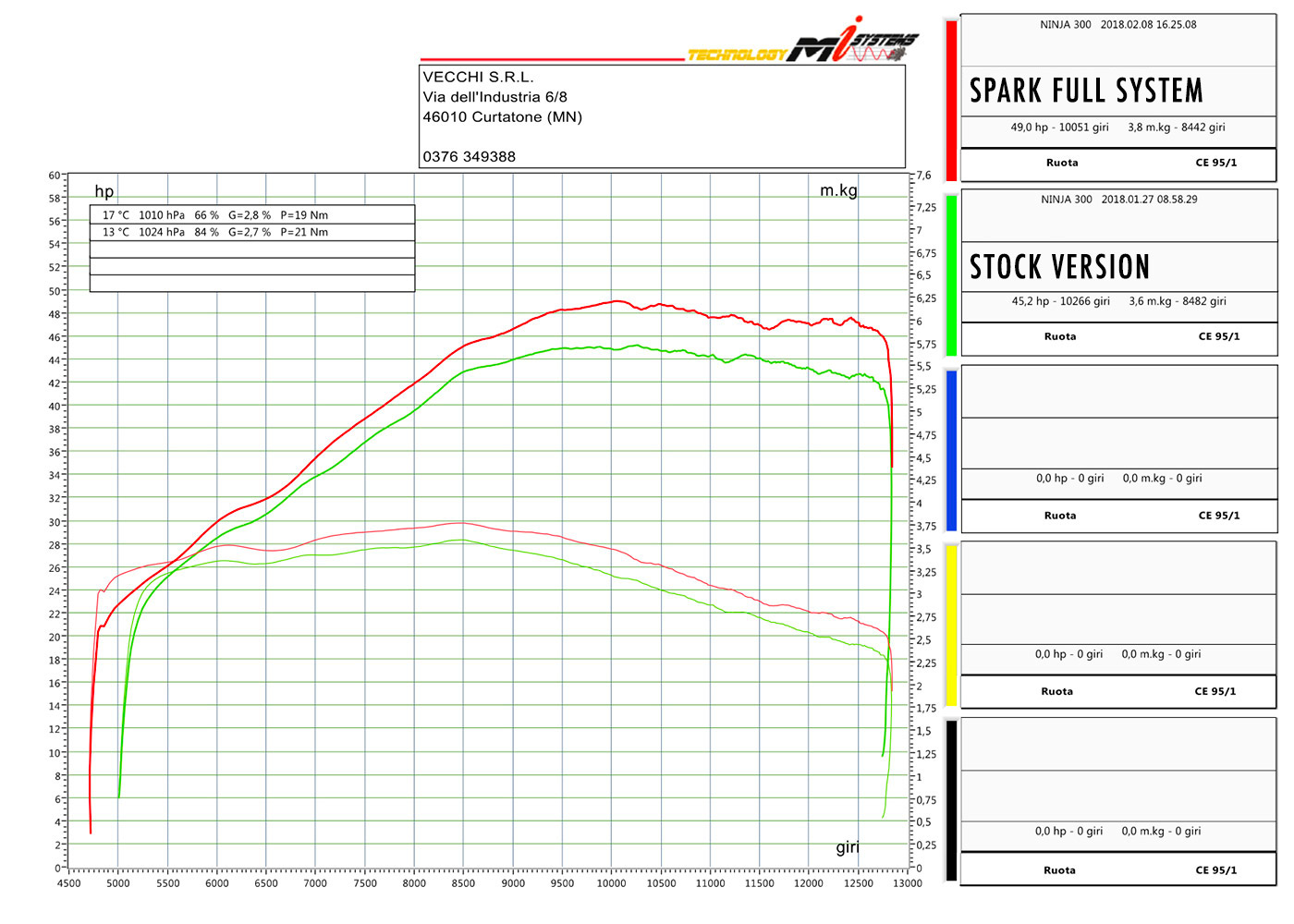Click Via dell'Industria 6/8 address line
Image resolution: width=1294 pixels, height=924 pixels.
click(494, 97)
